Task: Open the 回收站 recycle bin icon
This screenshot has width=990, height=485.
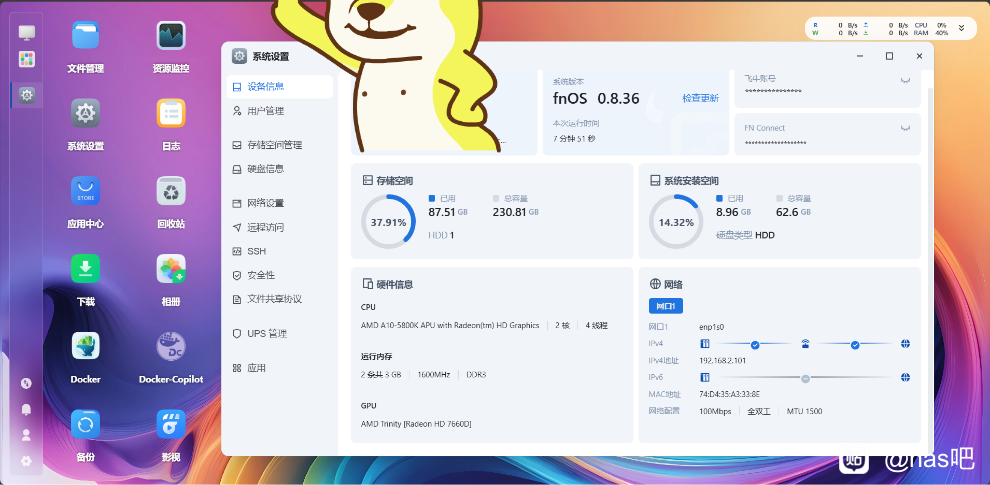Action: point(171,191)
